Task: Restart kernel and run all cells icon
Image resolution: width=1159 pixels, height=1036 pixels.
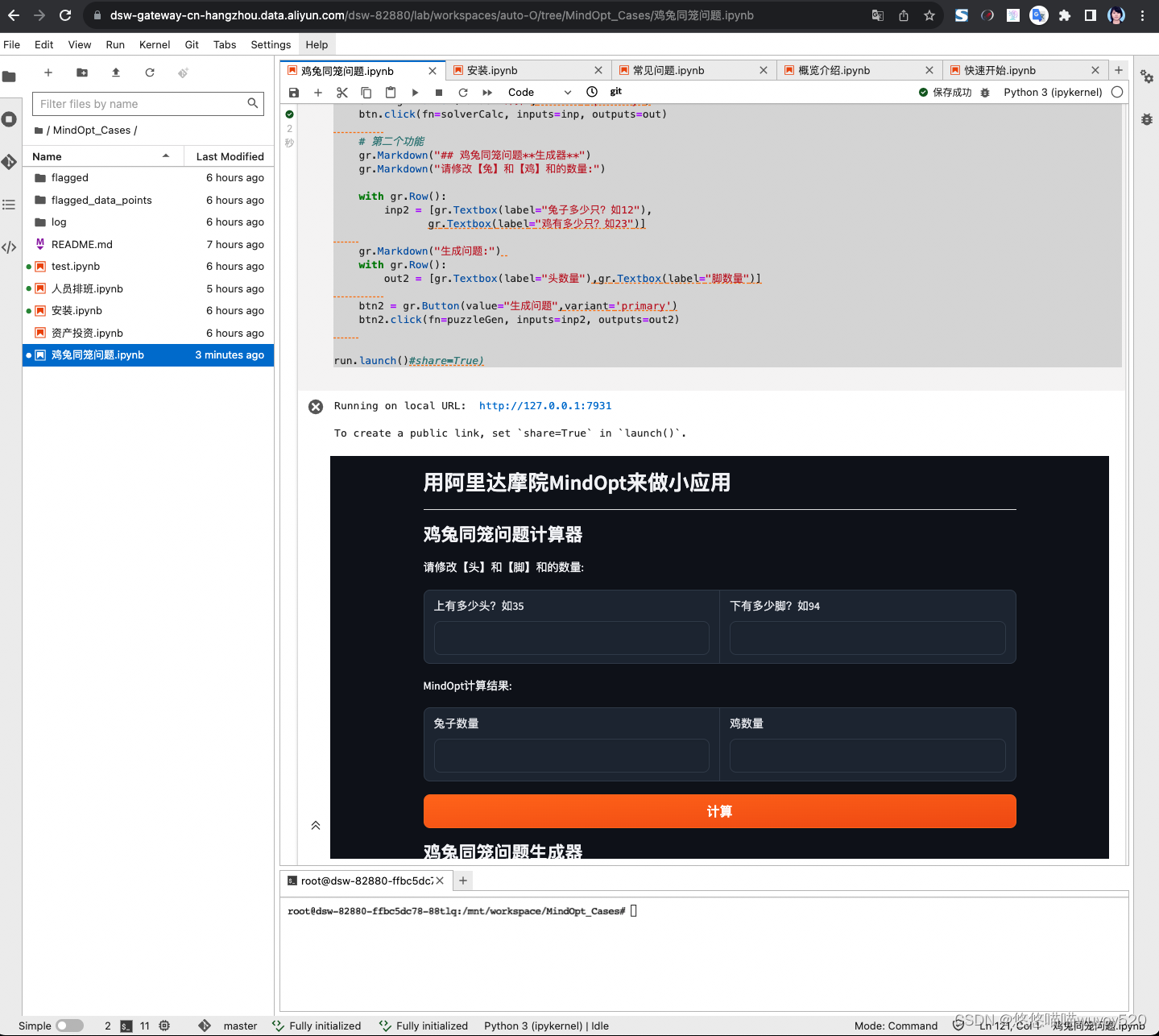Action: point(487,93)
